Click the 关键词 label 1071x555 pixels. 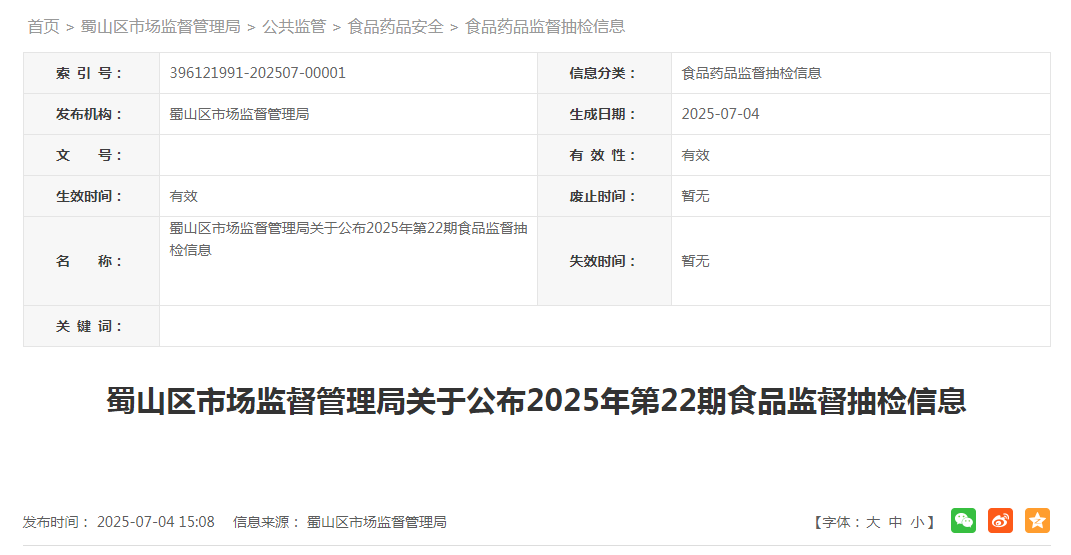coord(89,326)
